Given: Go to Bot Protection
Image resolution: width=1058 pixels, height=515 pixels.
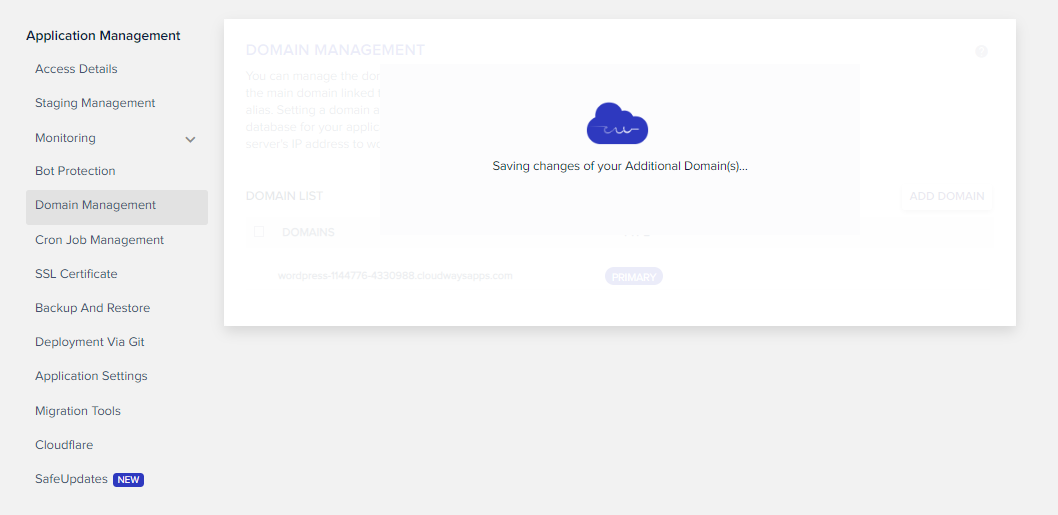Looking at the screenshot, I should pos(75,171).
